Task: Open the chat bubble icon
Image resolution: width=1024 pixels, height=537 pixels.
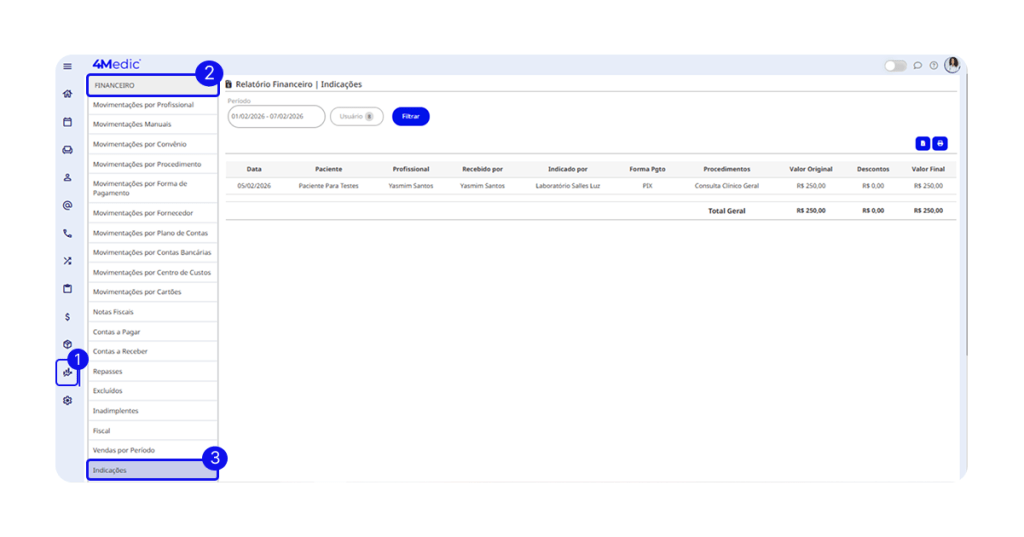Action: (x=918, y=66)
